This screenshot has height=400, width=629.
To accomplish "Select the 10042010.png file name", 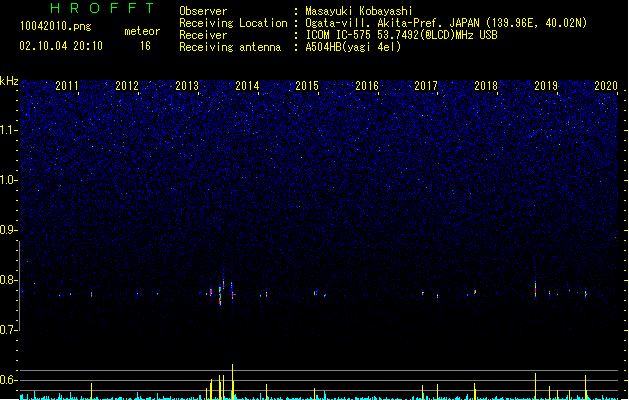I will click(x=56, y=26).
